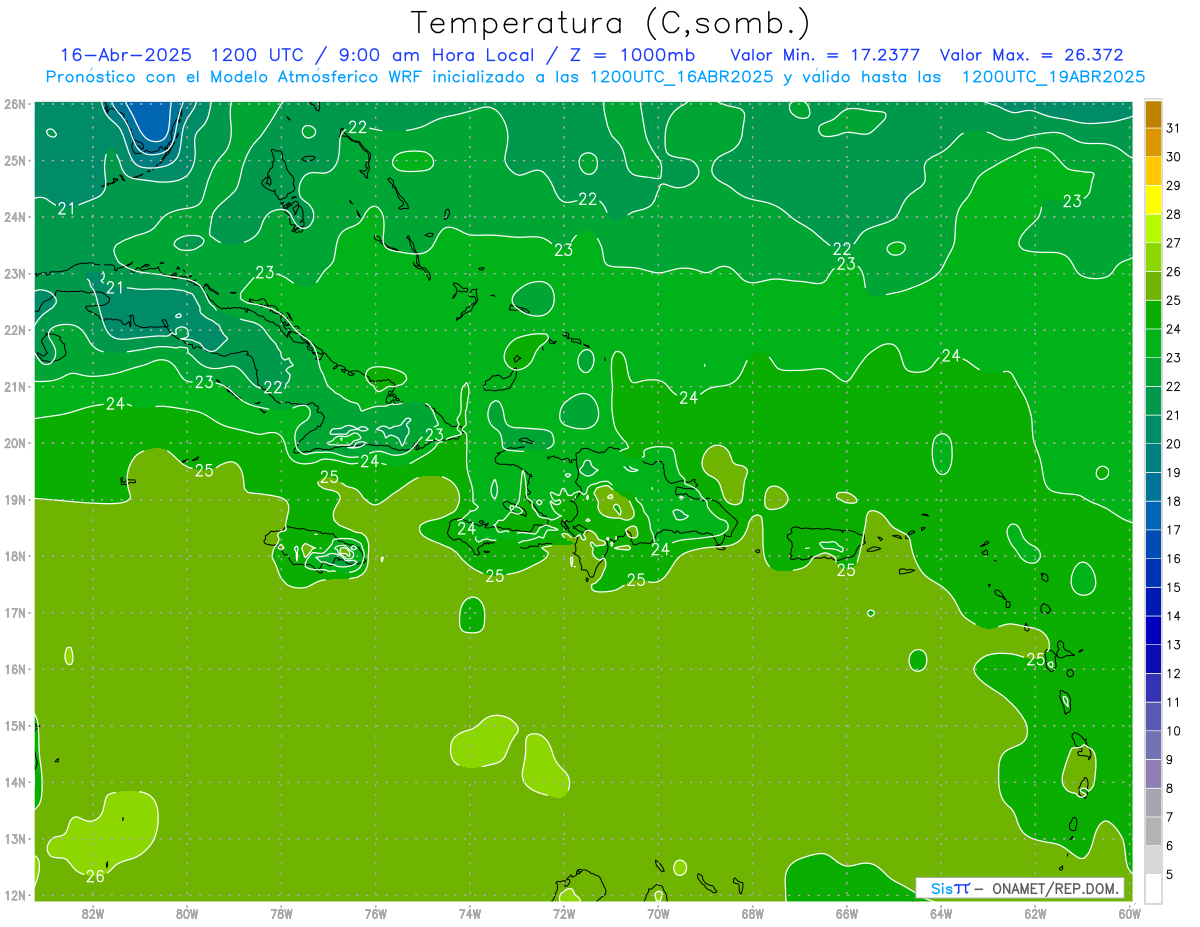
Task: Pick the green swatch between 23 and 24
Action: 1153,344
